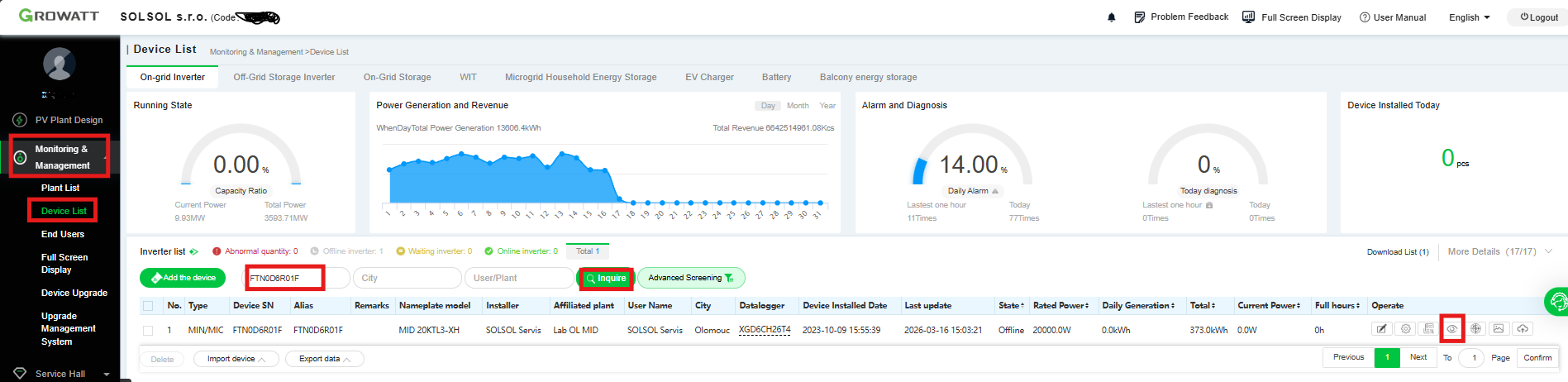Open device settings gear icon in Operate column
The width and height of the screenshot is (1568, 382).
pyautogui.click(x=1405, y=329)
